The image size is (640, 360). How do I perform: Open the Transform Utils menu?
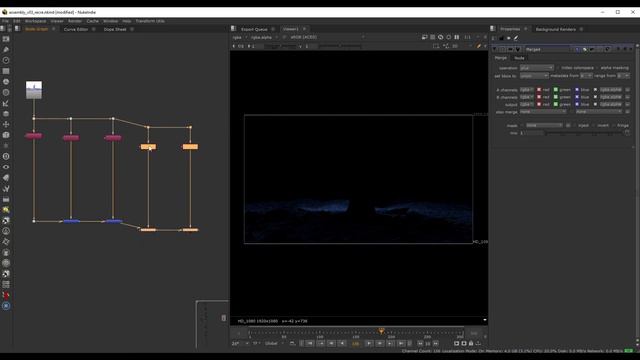point(150,21)
